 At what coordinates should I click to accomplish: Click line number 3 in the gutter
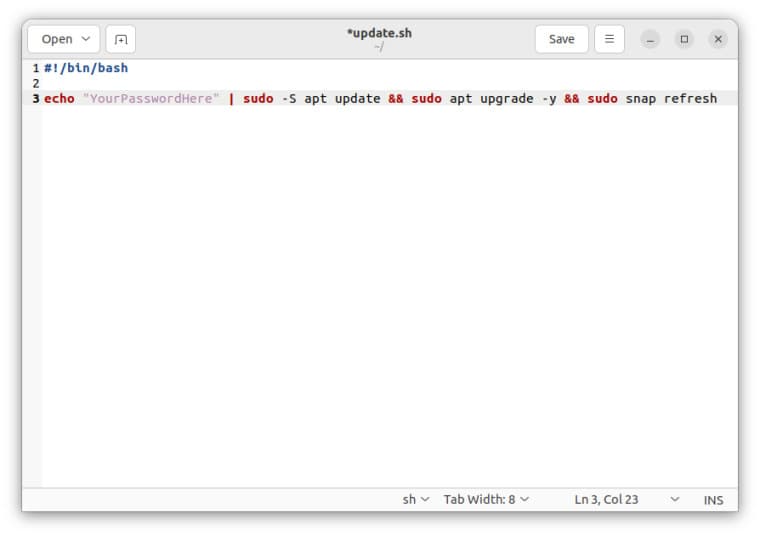click(x=35, y=99)
